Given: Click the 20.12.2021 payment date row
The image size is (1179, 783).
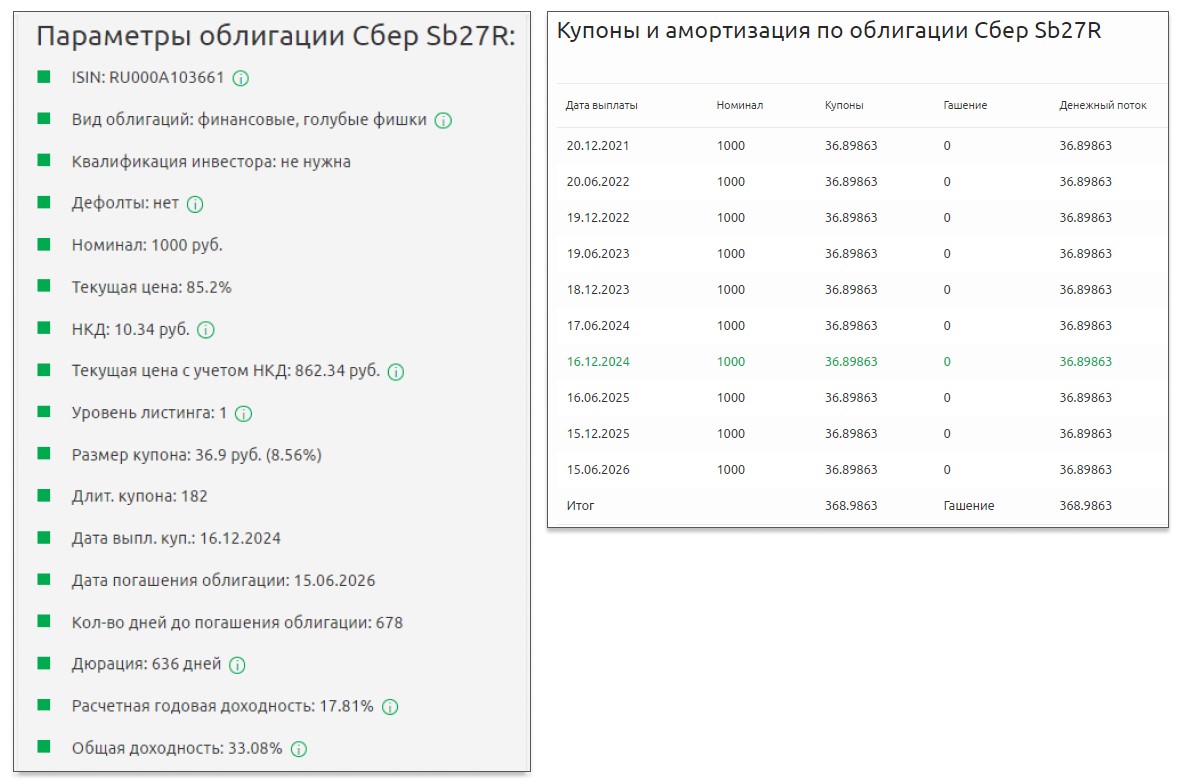Looking at the screenshot, I should tap(598, 146).
